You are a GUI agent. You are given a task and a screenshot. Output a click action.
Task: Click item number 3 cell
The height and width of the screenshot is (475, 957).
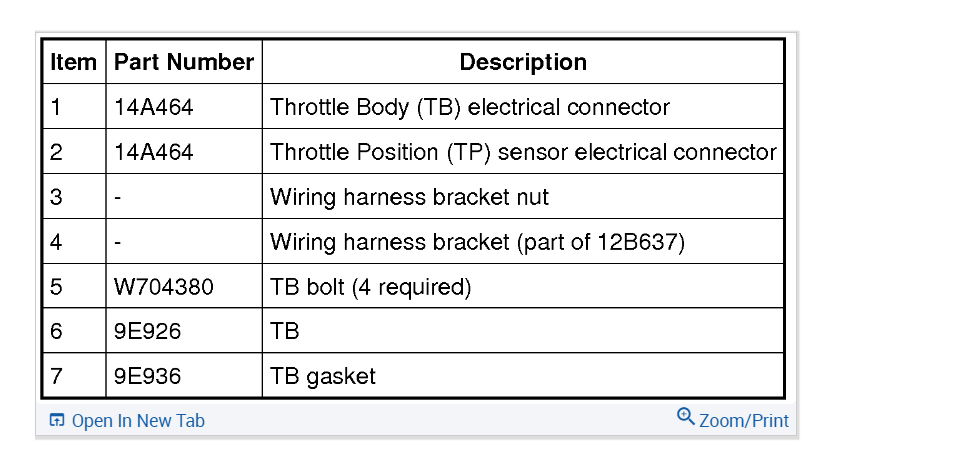[56, 197]
